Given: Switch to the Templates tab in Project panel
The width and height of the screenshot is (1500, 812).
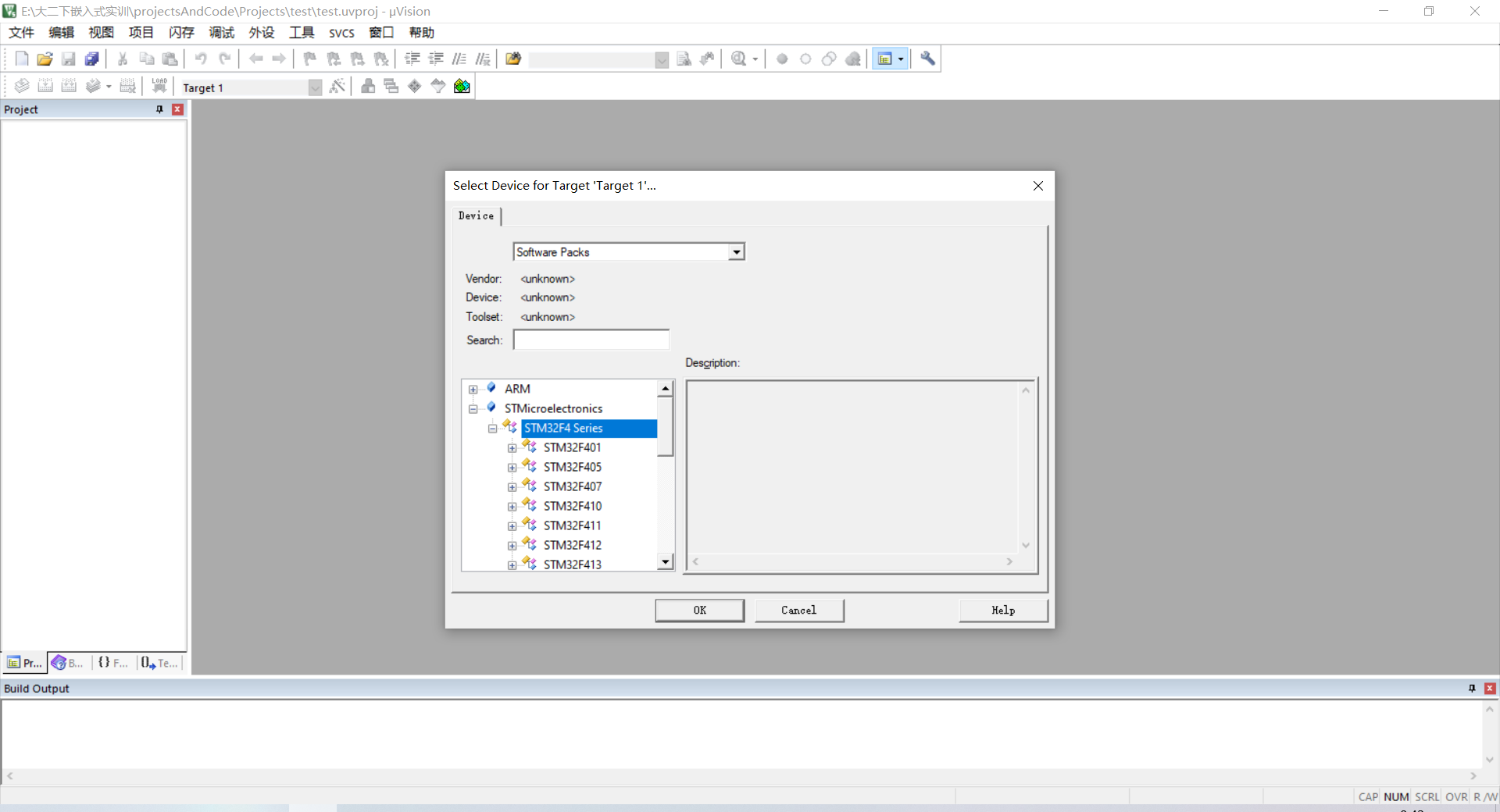Looking at the screenshot, I should pyautogui.click(x=160, y=663).
